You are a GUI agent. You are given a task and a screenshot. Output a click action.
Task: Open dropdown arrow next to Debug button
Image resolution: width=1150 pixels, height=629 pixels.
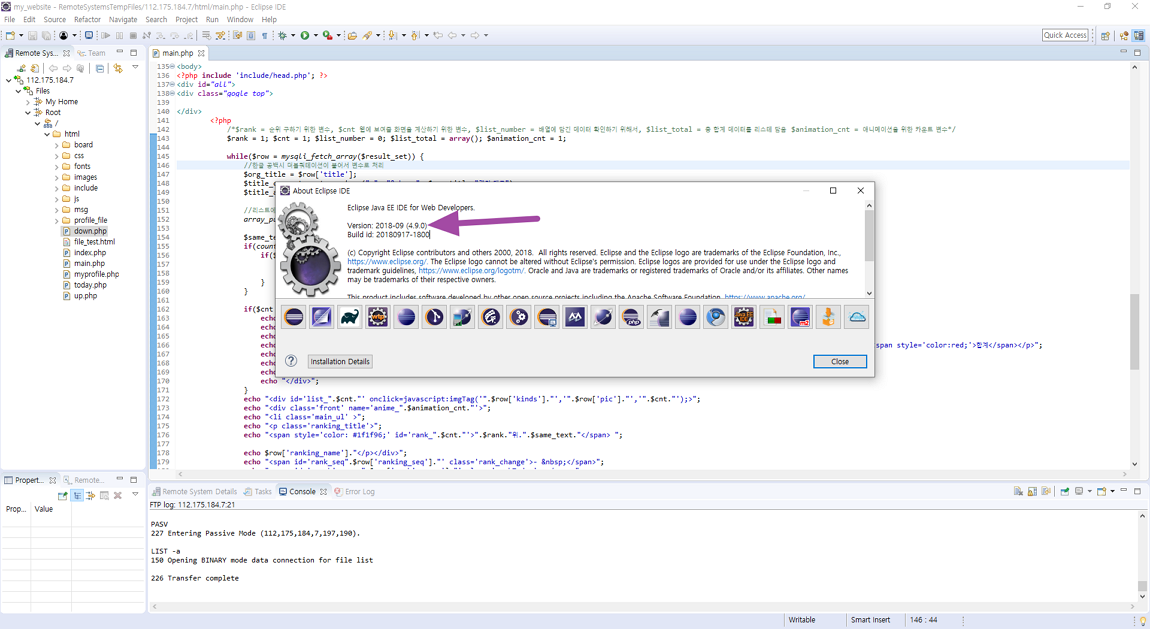pos(293,35)
